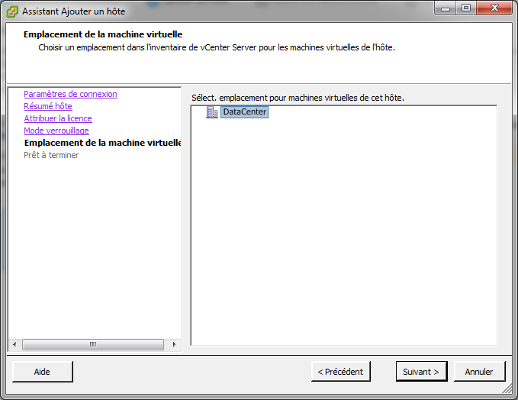Minimize the Assistant Ajouter un hôte window
The height and width of the screenshot is (400, 518).
pos(446,8)
